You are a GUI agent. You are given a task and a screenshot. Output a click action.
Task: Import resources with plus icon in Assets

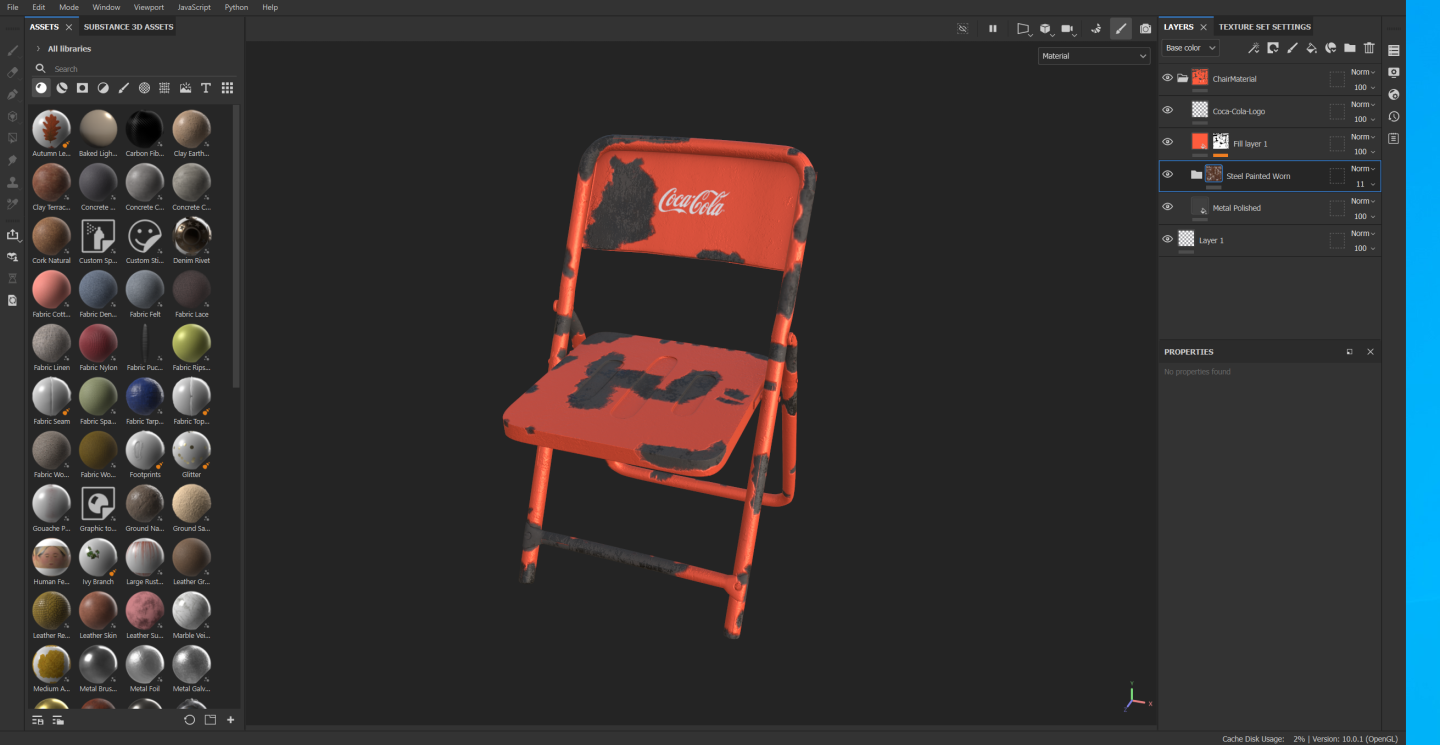pos(231,720)
